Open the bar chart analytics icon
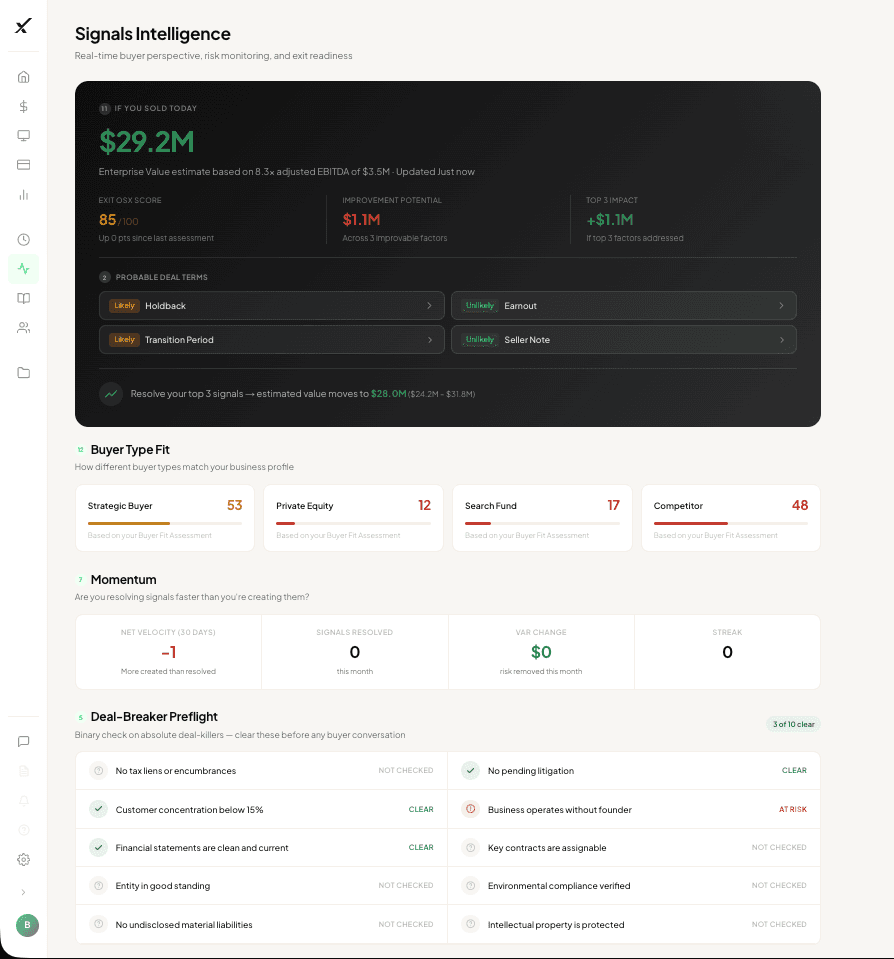Image resolution: width=894 pixels, height=959 pixels. point(24,195)
